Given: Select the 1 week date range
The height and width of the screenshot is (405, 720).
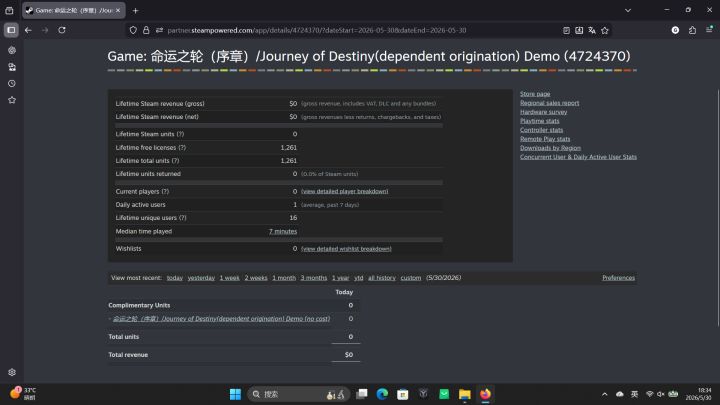Looking at the screenshot, I should pos(229,278).
